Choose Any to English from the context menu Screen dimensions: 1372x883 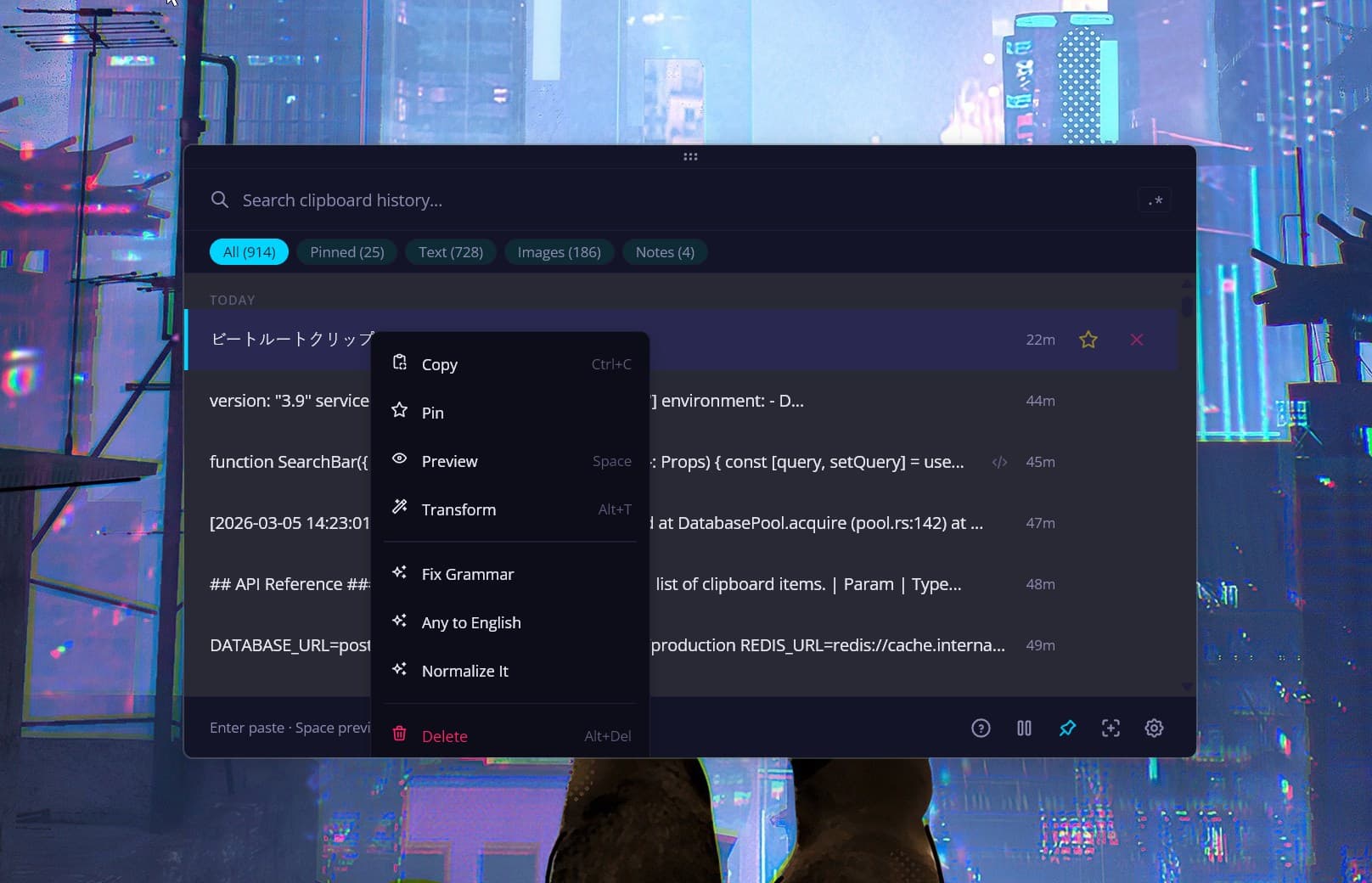coord(471,622)
